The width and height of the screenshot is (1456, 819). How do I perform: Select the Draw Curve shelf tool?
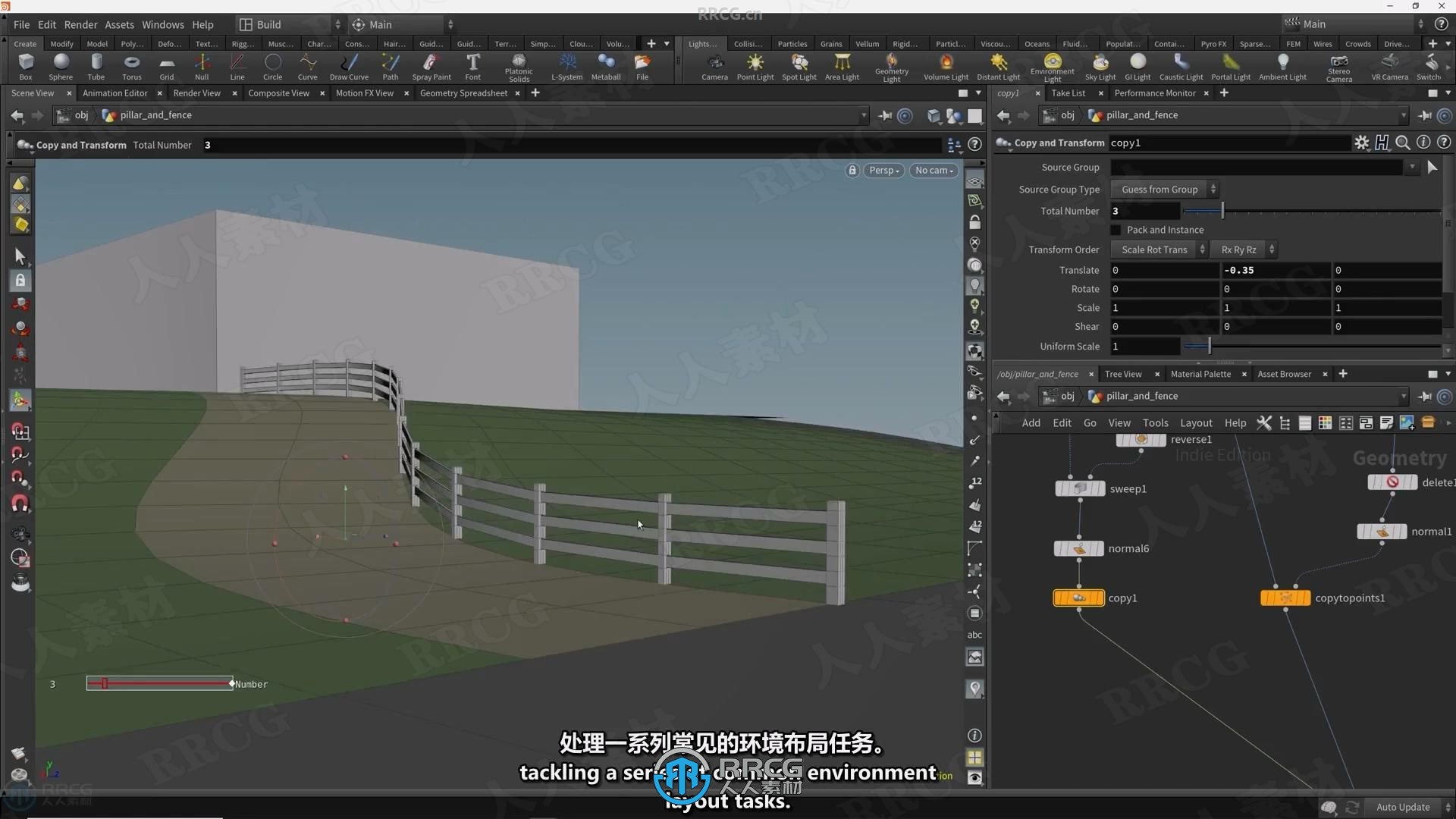point(349,67)
